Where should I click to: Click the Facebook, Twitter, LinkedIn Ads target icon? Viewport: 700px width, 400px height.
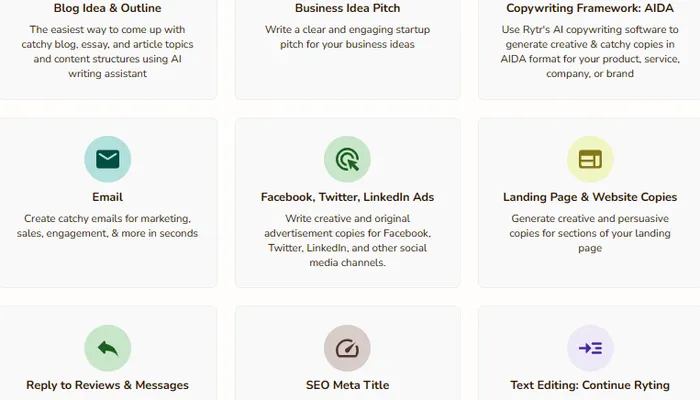click(x=347, y=159)
